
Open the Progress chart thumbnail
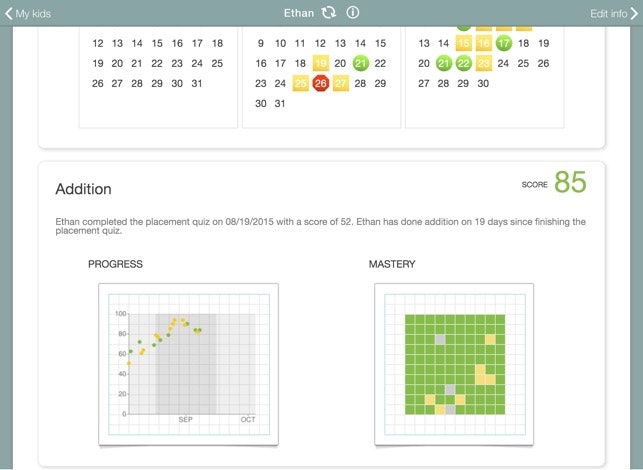coord(188,364)
